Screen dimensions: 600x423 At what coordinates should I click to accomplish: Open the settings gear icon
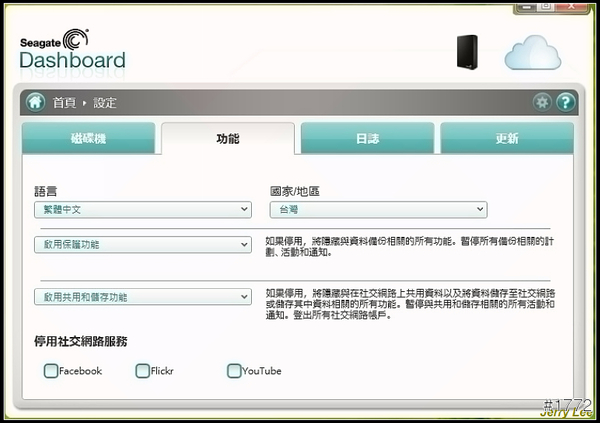pyautogui.click(x=542, y=102)
